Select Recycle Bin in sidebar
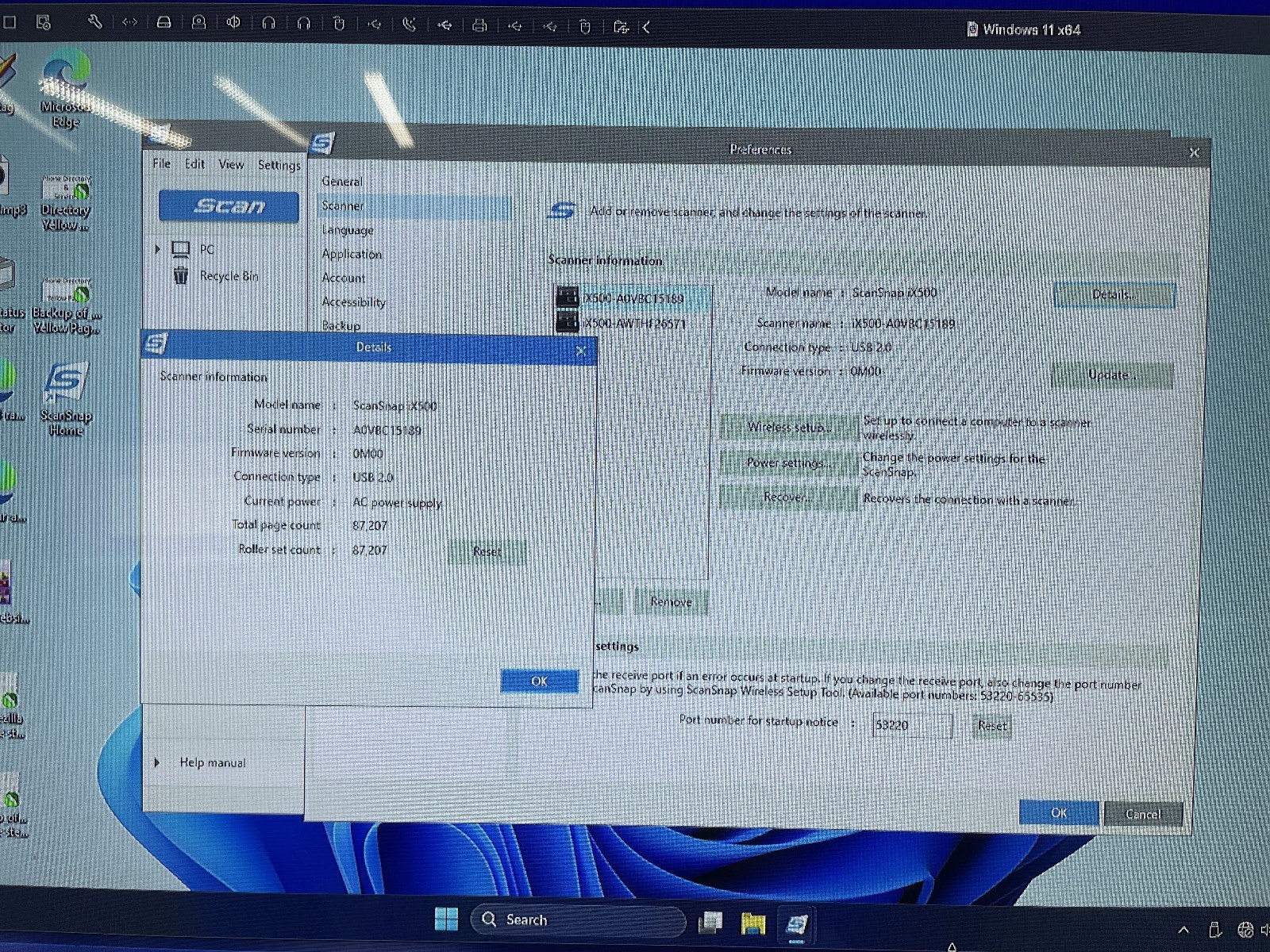 coord(228,276)
